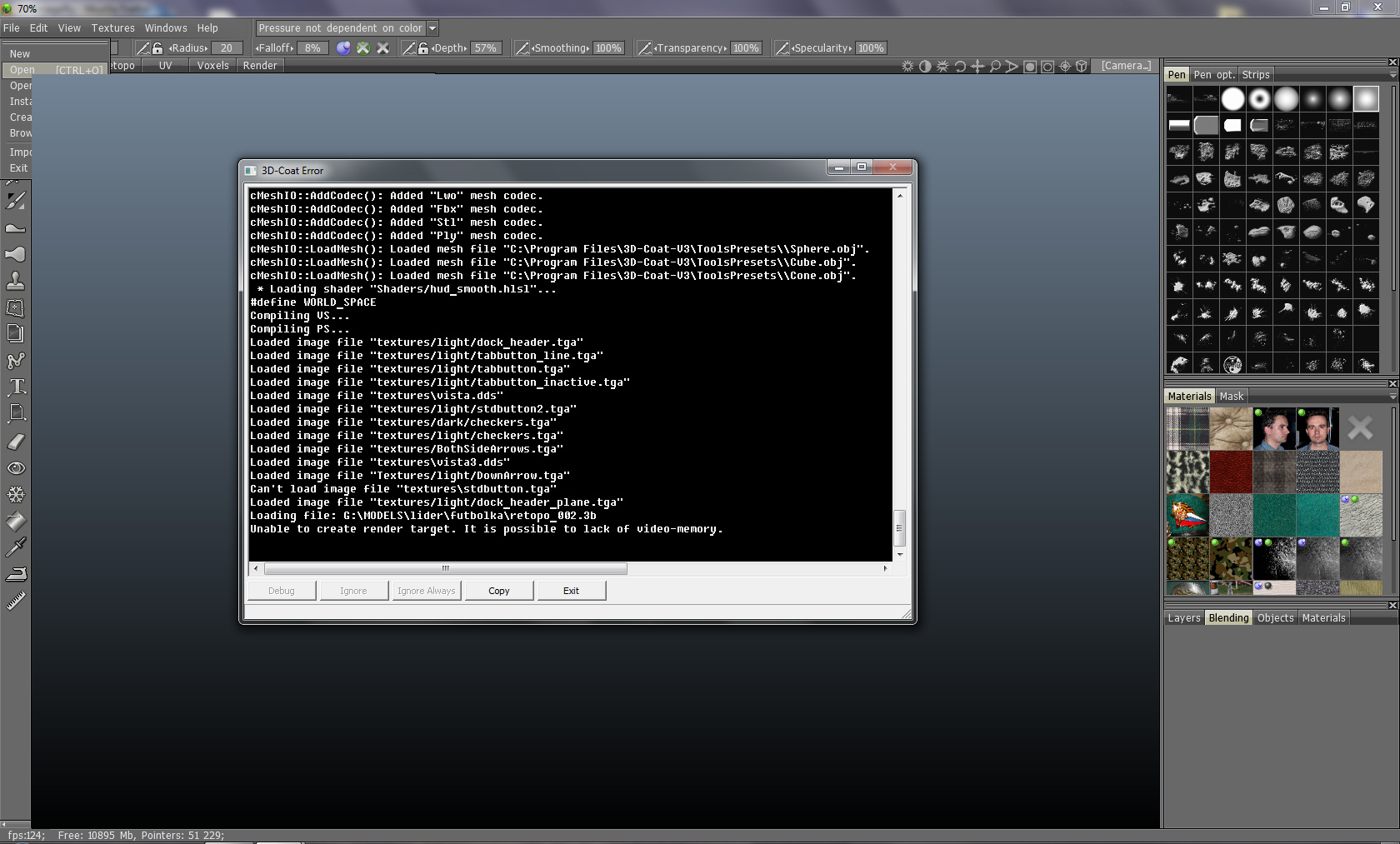Select the Ruler measure tool
Screen dimensions: 1400x844
tap(16, 601)
